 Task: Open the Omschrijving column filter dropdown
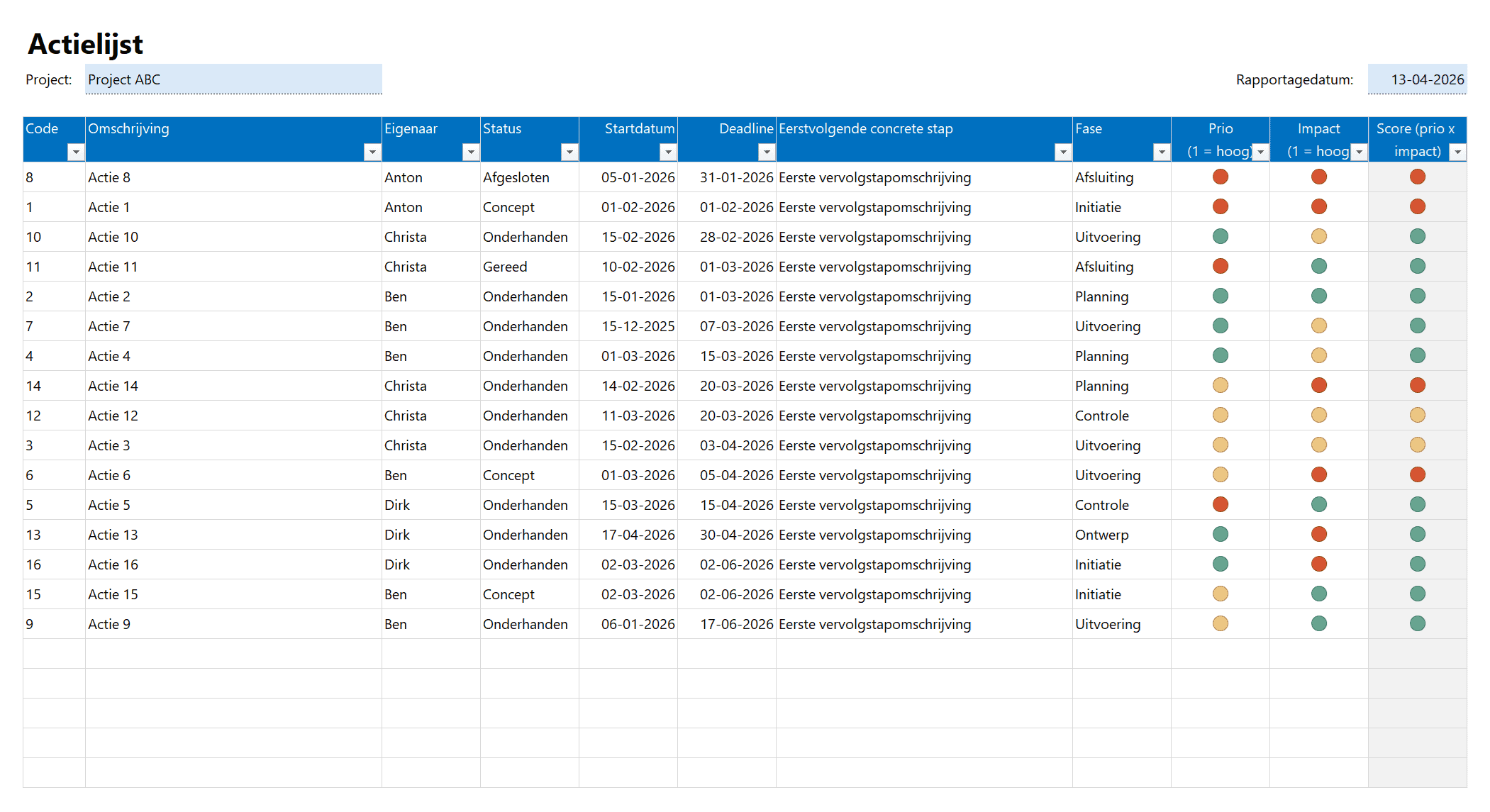coord(372,152)
